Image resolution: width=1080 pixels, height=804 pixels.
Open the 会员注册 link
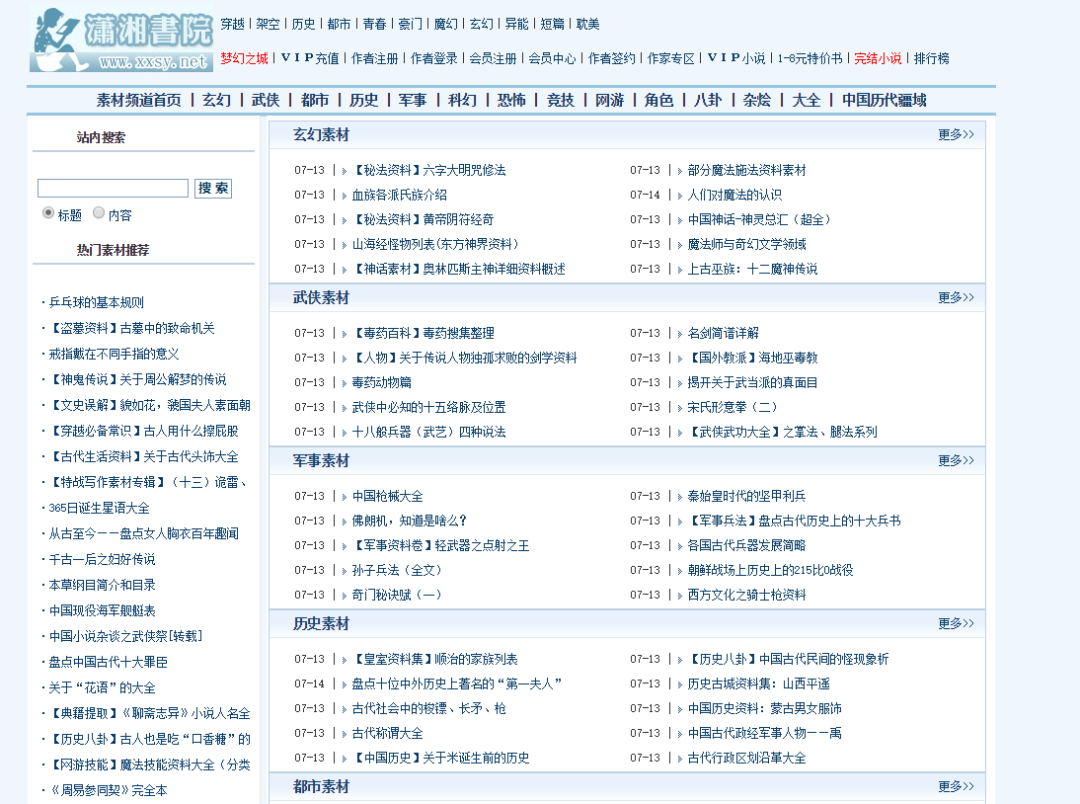pyautogui.click(x=493, y=59)
